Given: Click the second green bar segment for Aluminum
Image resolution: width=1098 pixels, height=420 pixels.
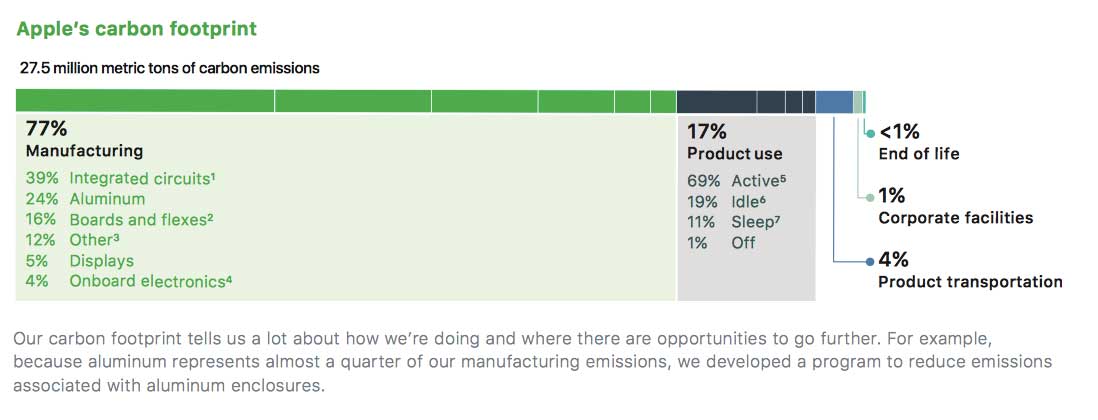Looking at the screenshot, I should coord(353,101).
